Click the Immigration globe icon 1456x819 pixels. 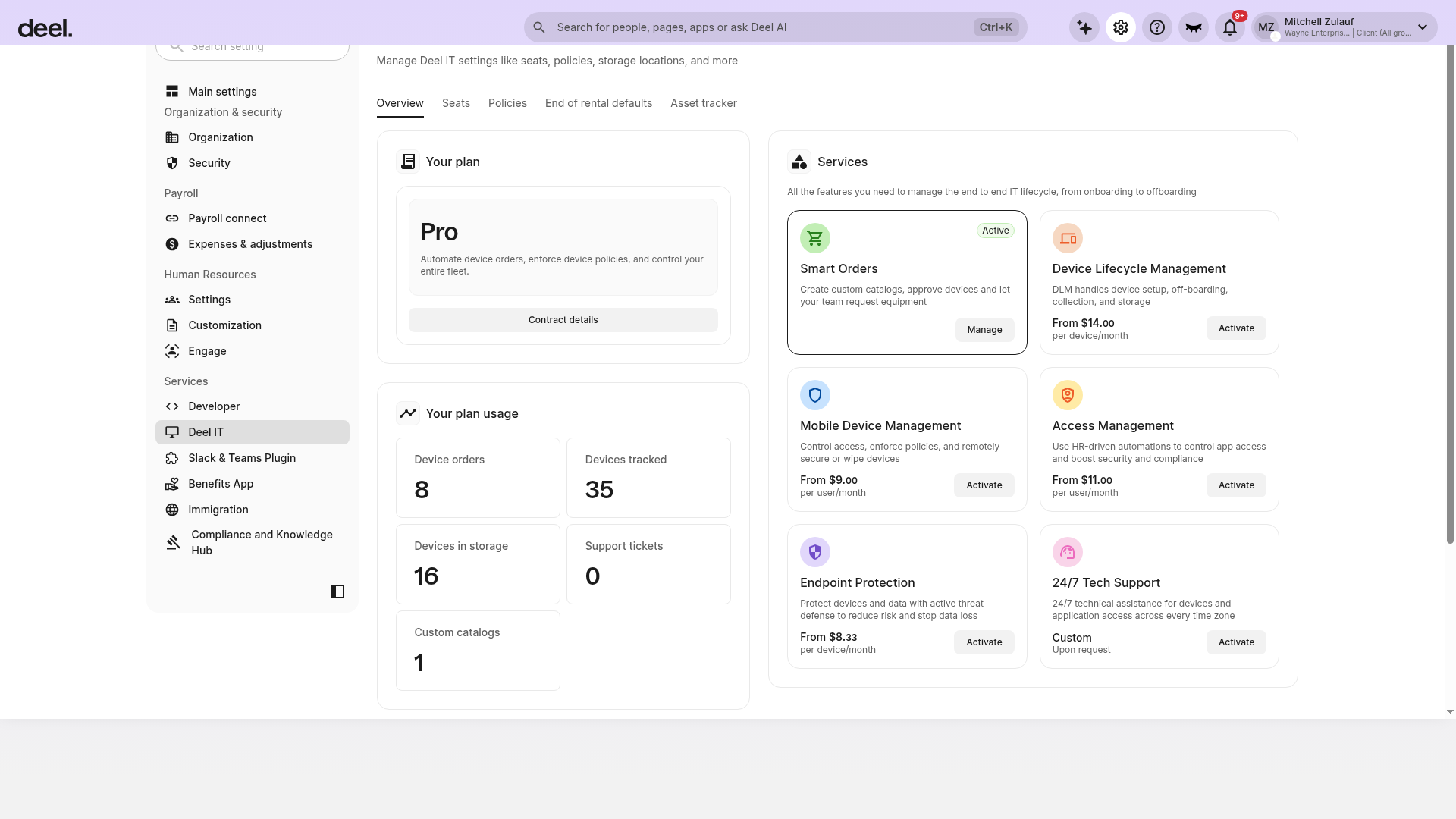click(172, 510)
